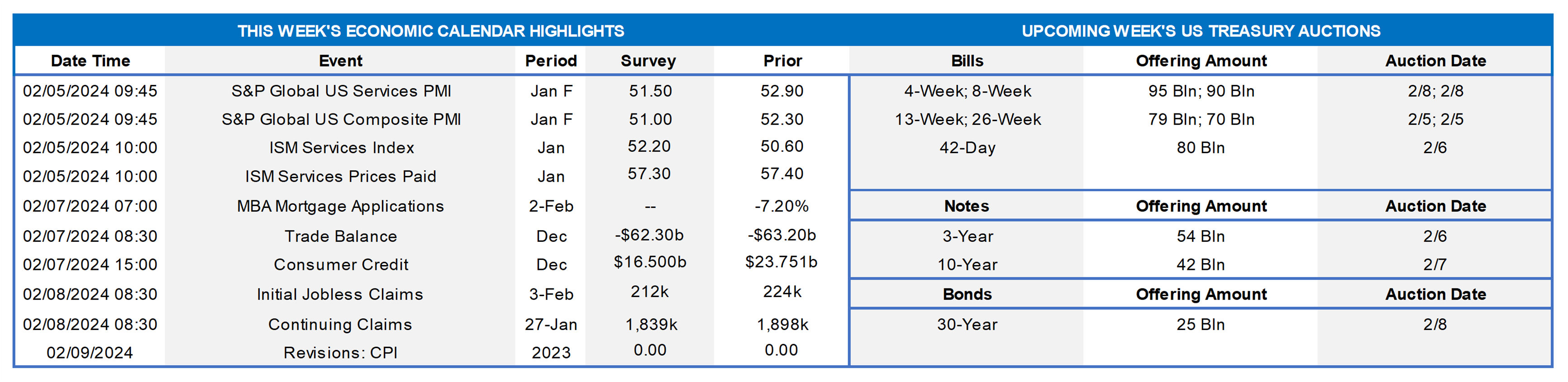Click the Revisions: CPI event cell
The image size is (1568, 382).
(x=340, y=353)
